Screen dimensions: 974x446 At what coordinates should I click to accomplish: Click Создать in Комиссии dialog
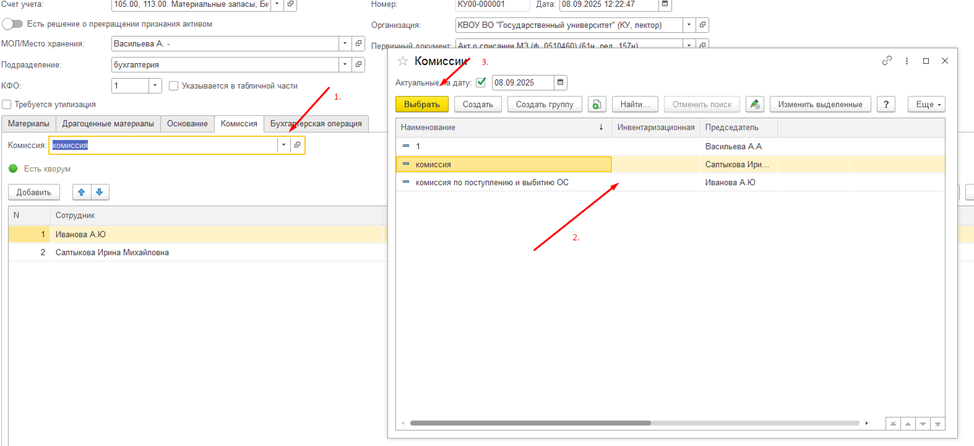(x=478, y=104)
